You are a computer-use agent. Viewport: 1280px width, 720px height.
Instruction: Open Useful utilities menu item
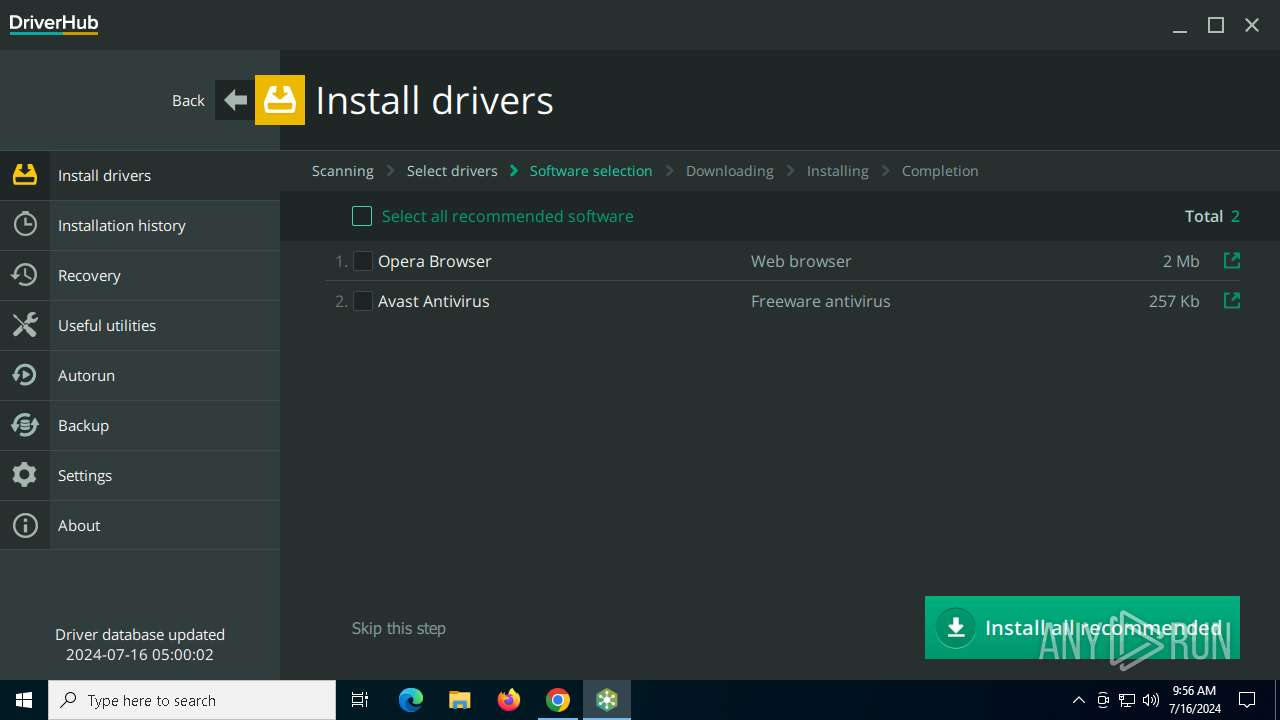[x=140, y=325]
